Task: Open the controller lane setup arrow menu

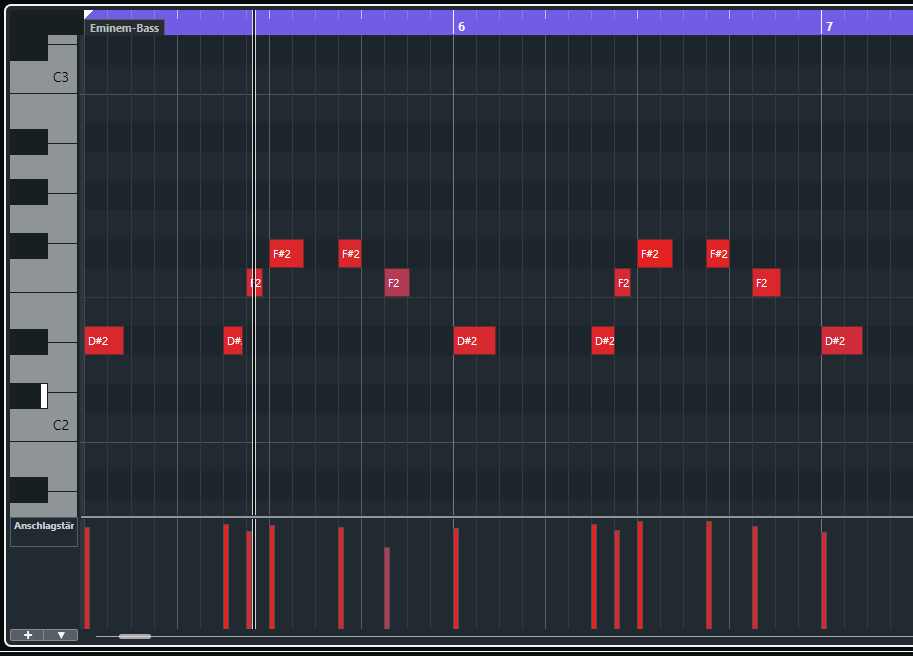Action: click(61, 635)
